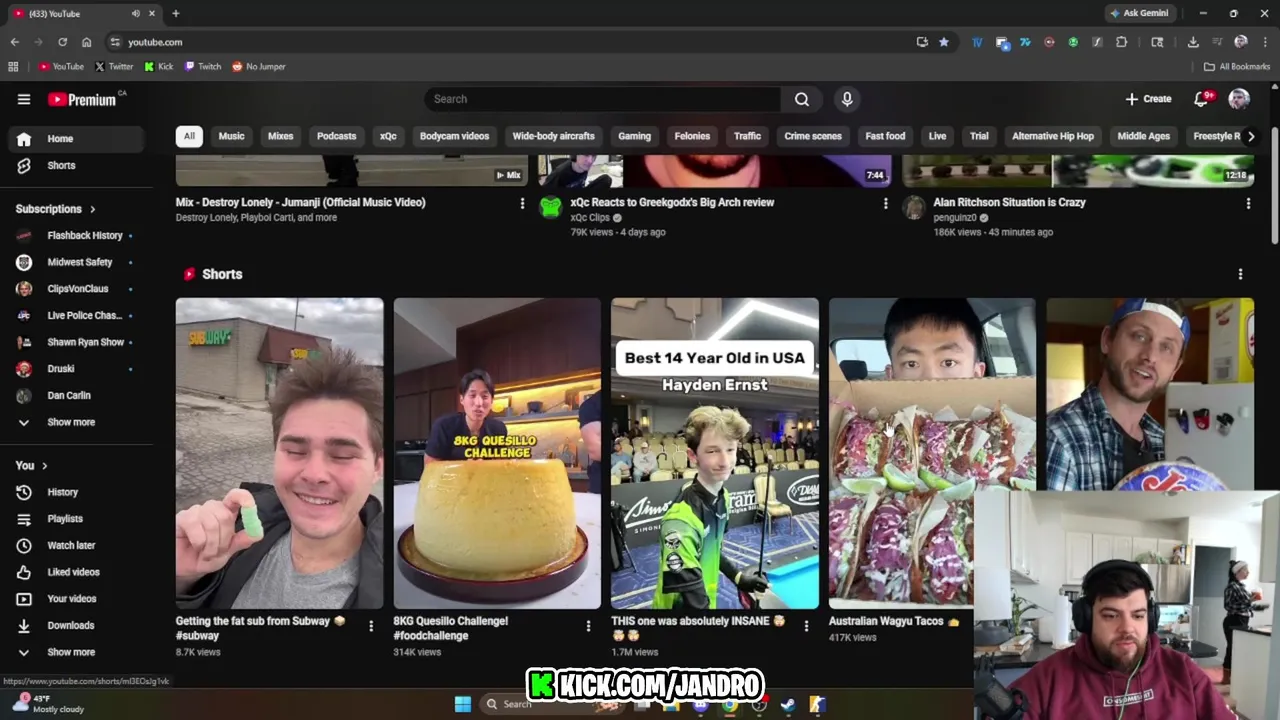Click the YouTube Premium logo

coord(84,99)
